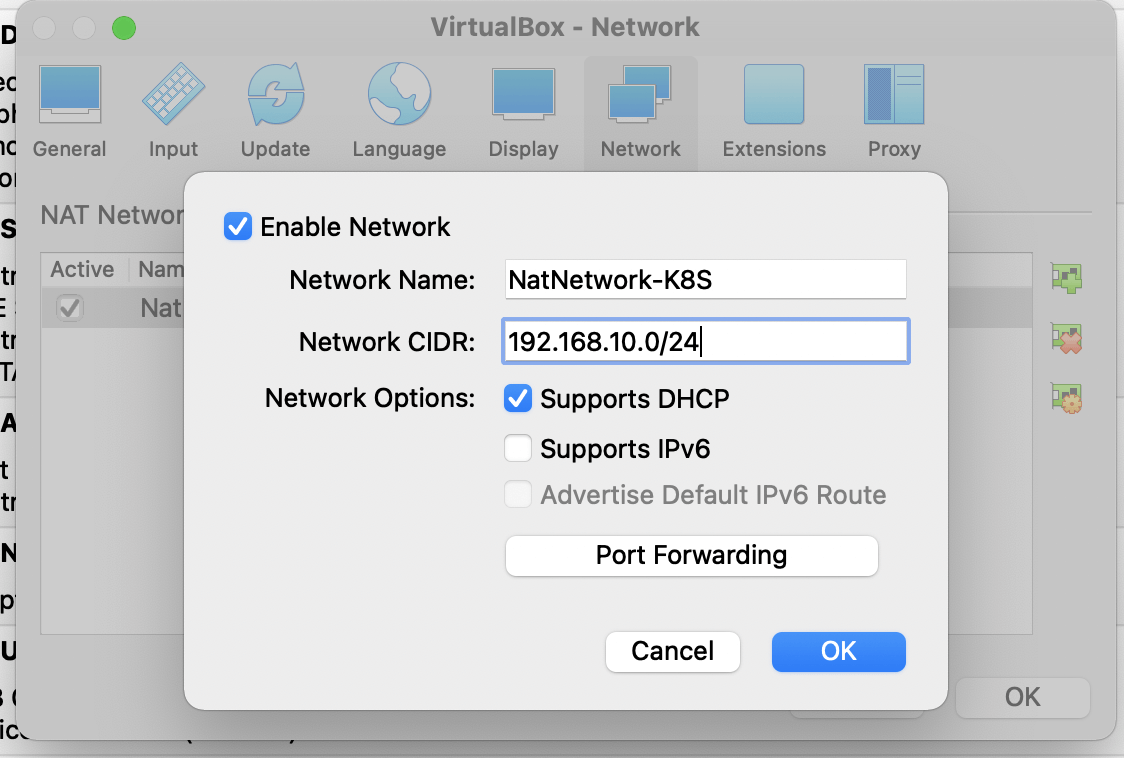
Task: Click the edit selected NAT network icon
Action: [1067, 398]
